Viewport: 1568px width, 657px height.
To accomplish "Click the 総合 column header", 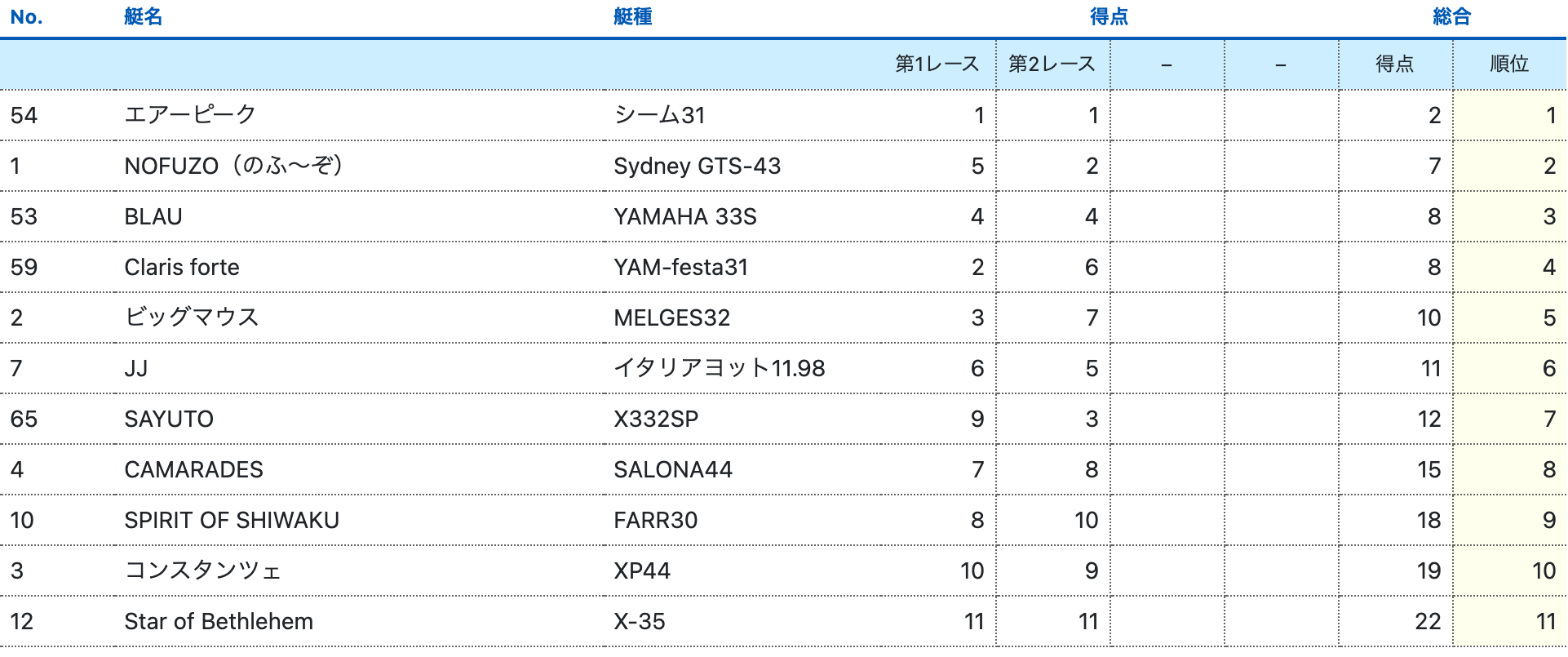I will [1451, 17].
